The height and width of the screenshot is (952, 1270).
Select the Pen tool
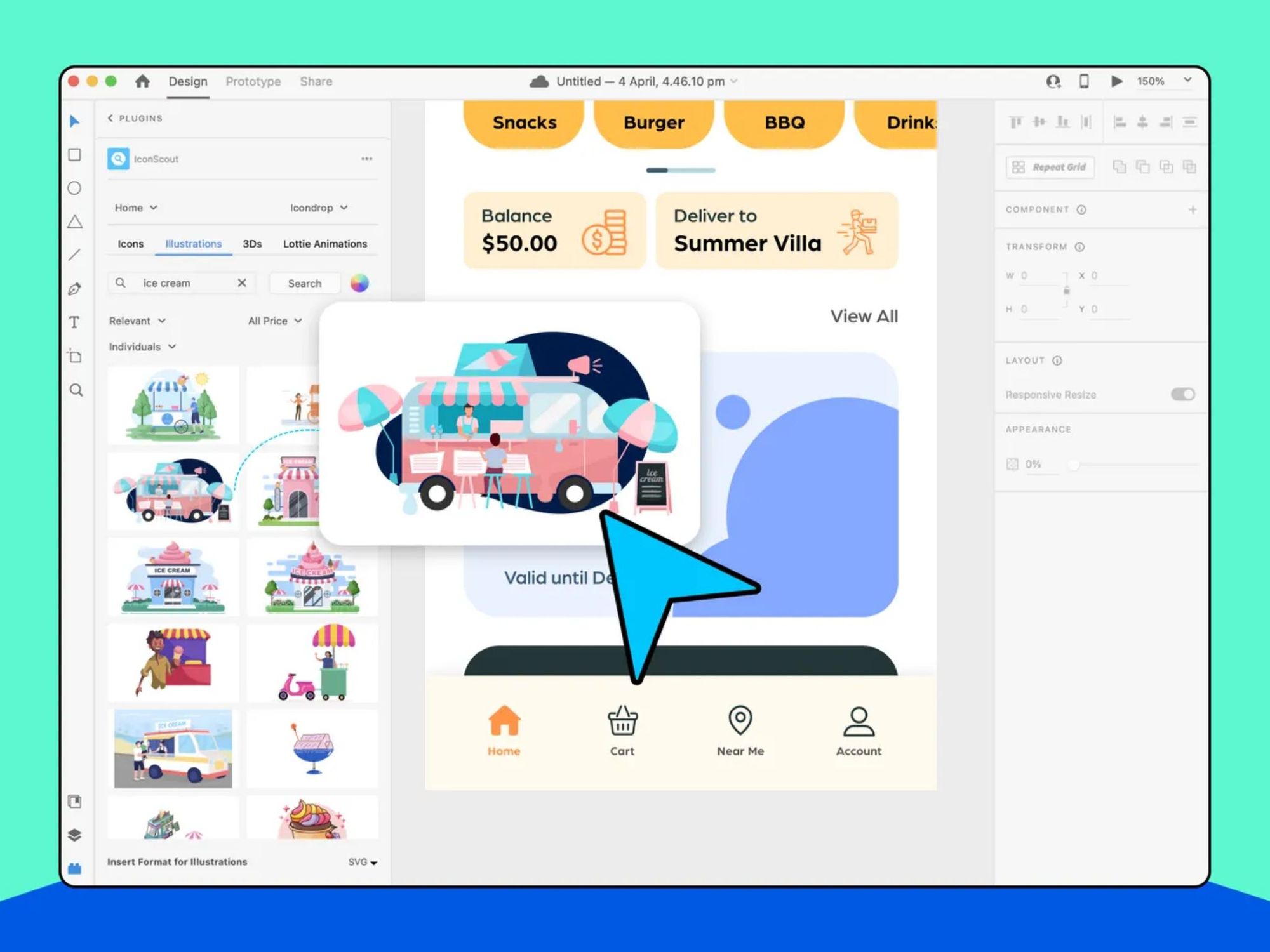click(x=75, y=288)
